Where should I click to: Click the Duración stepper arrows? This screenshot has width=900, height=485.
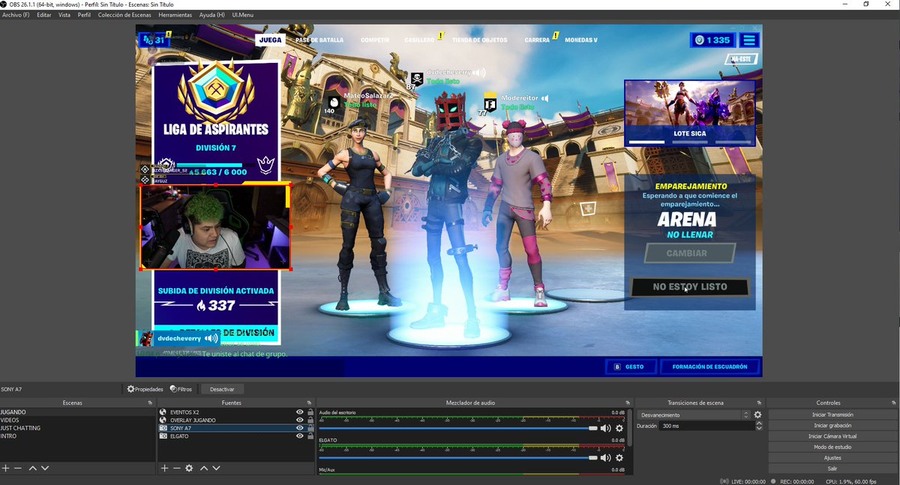(759, 426)
